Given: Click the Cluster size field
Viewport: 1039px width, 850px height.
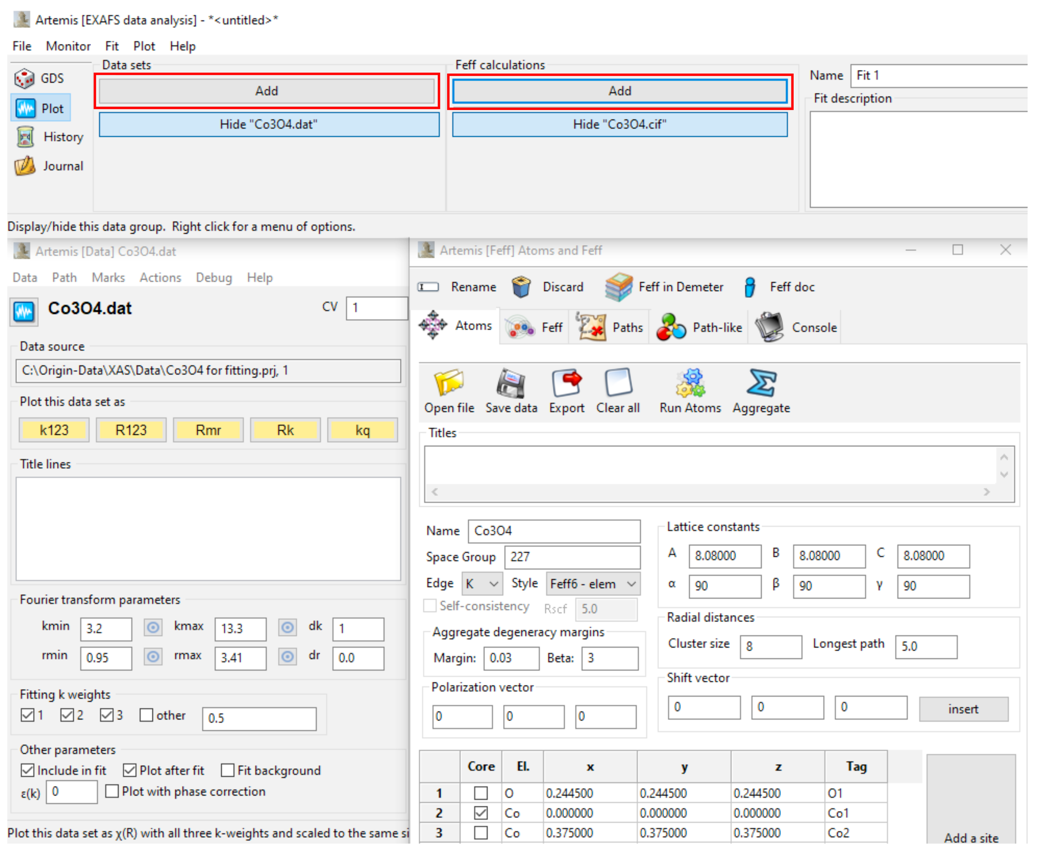Looking at the screenshot, I should pyautogui.click(x=771, y=647).
